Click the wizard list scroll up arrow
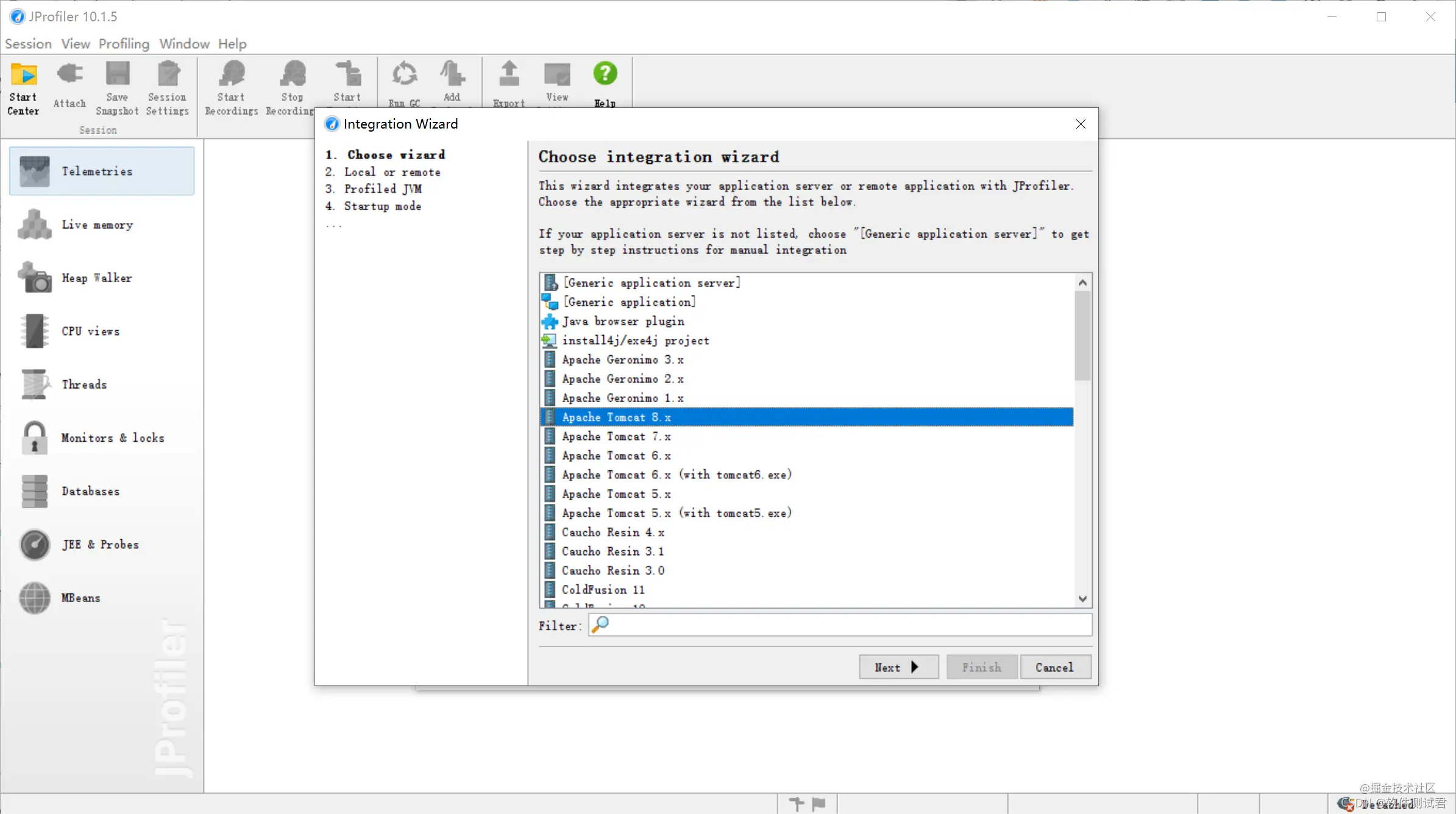Viewport: 1456px width, 814px height. pos(1082,282)
